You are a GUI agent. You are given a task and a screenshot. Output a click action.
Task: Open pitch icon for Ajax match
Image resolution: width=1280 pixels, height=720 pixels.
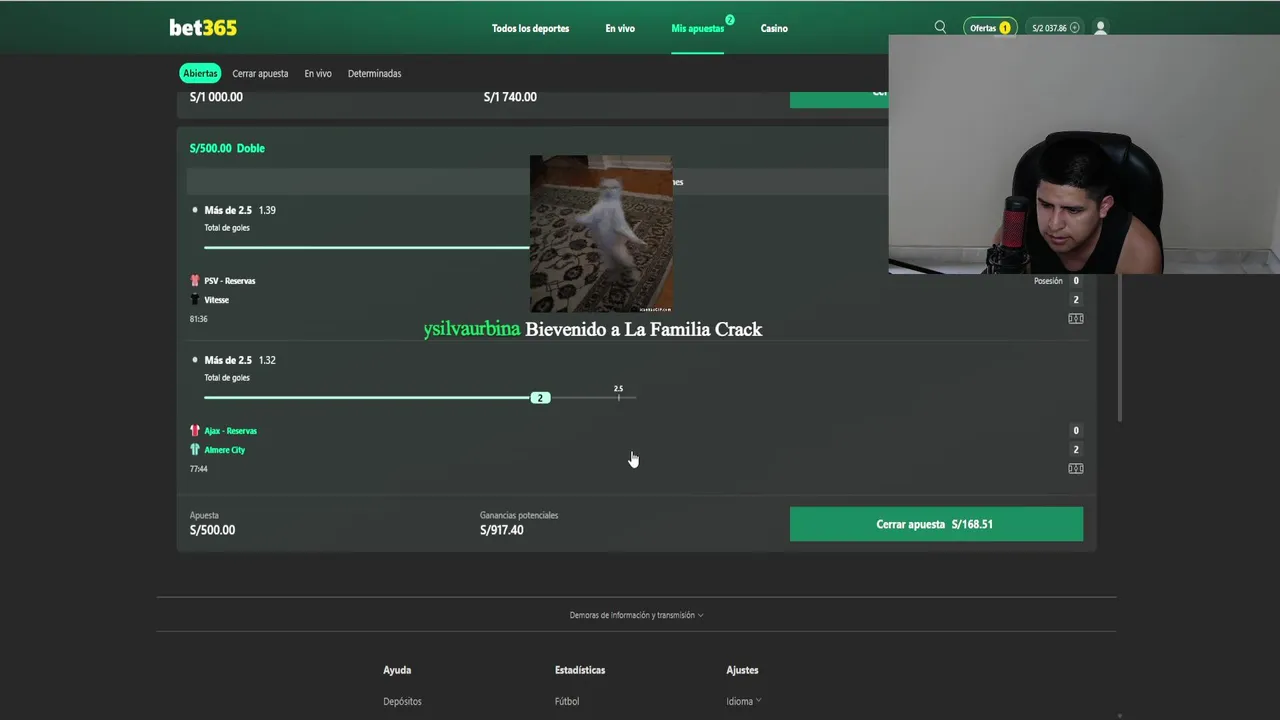pyautogui.click(x=1075, y=469)
